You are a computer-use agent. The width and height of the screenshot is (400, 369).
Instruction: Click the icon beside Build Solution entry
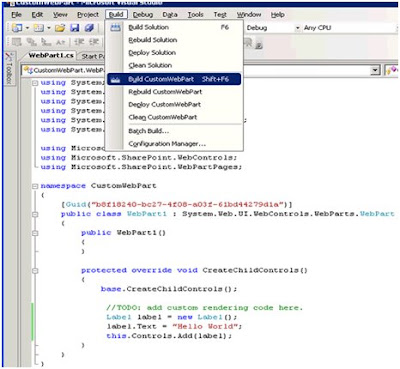click(x=115, y=27)
